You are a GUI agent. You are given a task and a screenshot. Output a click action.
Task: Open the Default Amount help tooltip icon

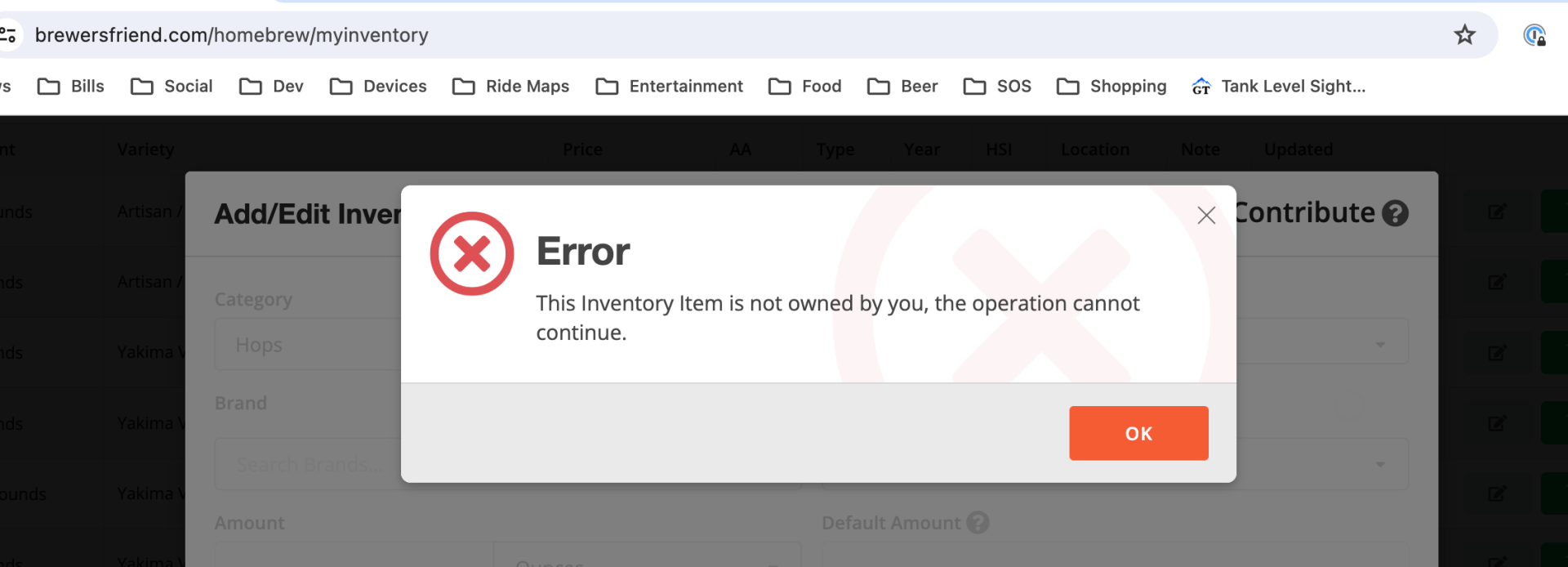[978, 523]
